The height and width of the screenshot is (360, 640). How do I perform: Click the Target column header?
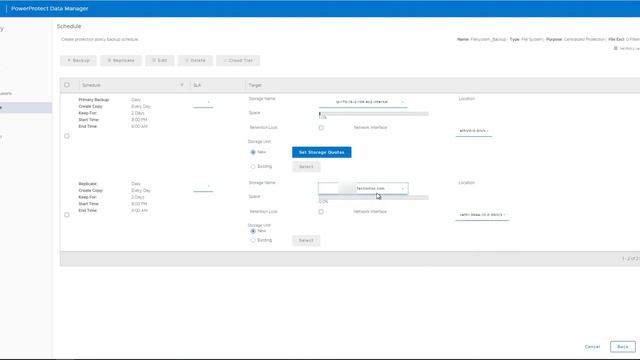pos(255,85)
